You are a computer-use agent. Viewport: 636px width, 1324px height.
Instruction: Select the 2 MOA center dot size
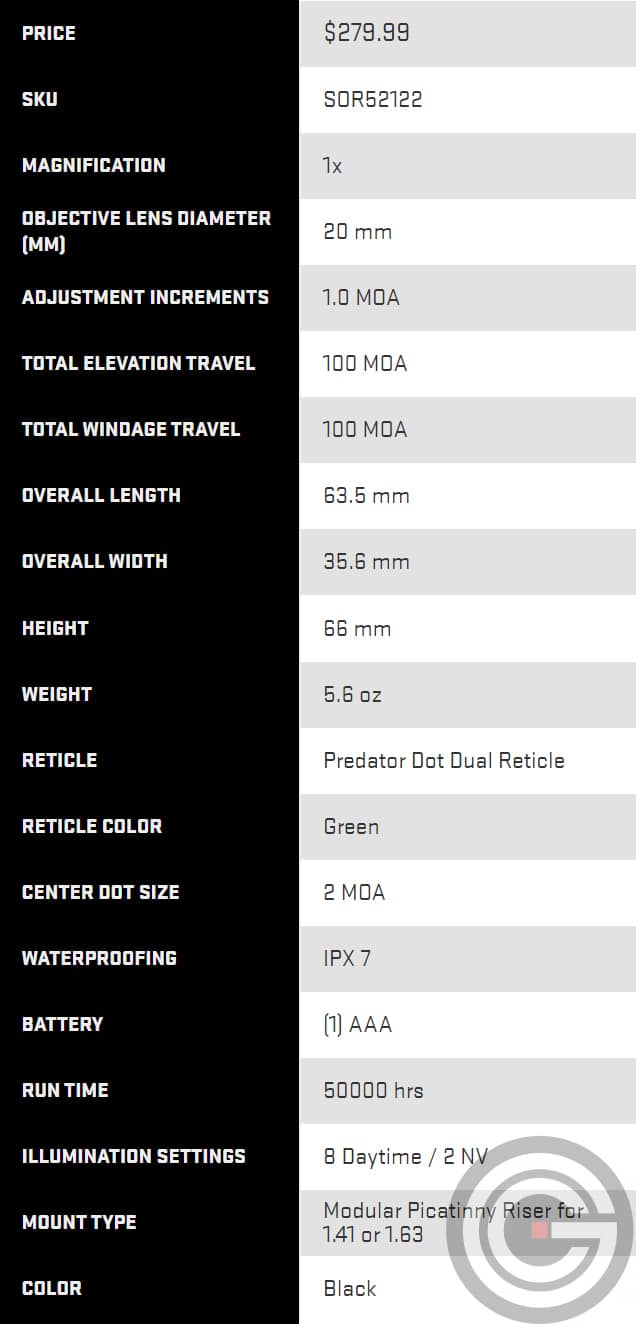[x=354, y=892]
